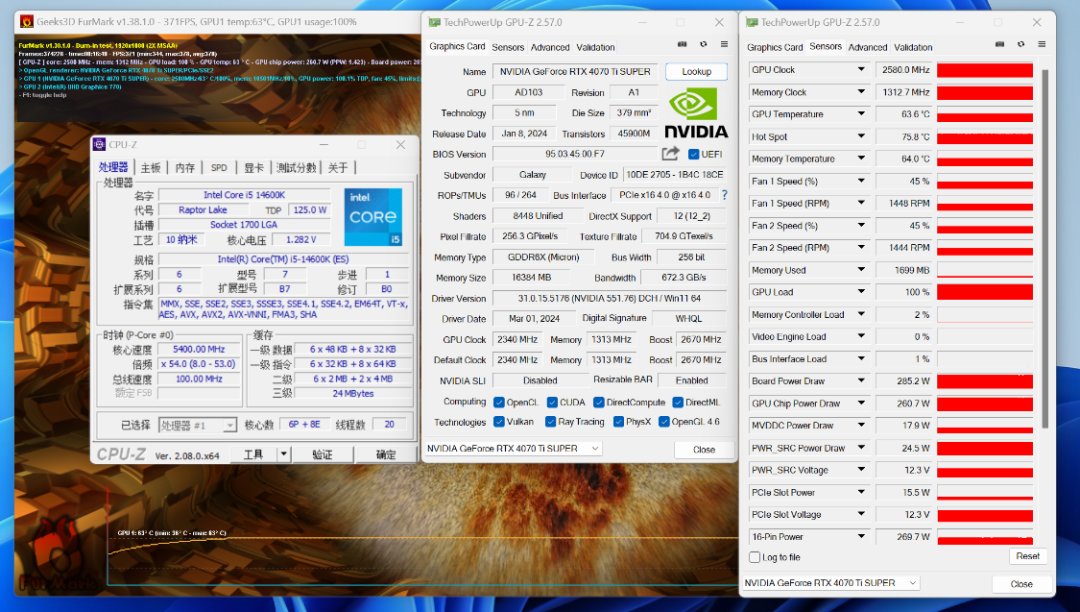
Task: Toggle the PhysX checkbox
Action: point(619,421)
